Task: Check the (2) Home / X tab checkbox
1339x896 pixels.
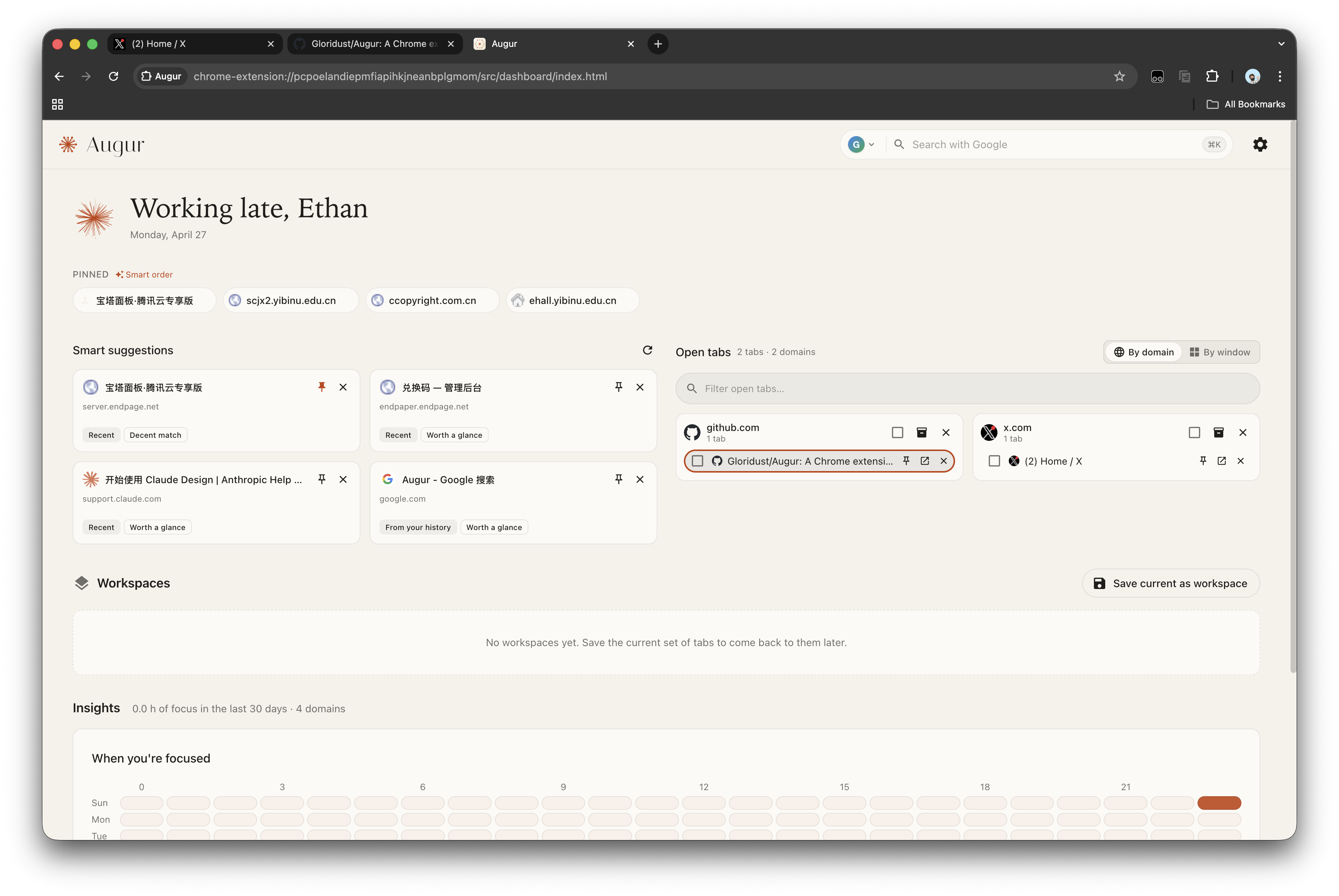Action: click(x=994, y=460)
